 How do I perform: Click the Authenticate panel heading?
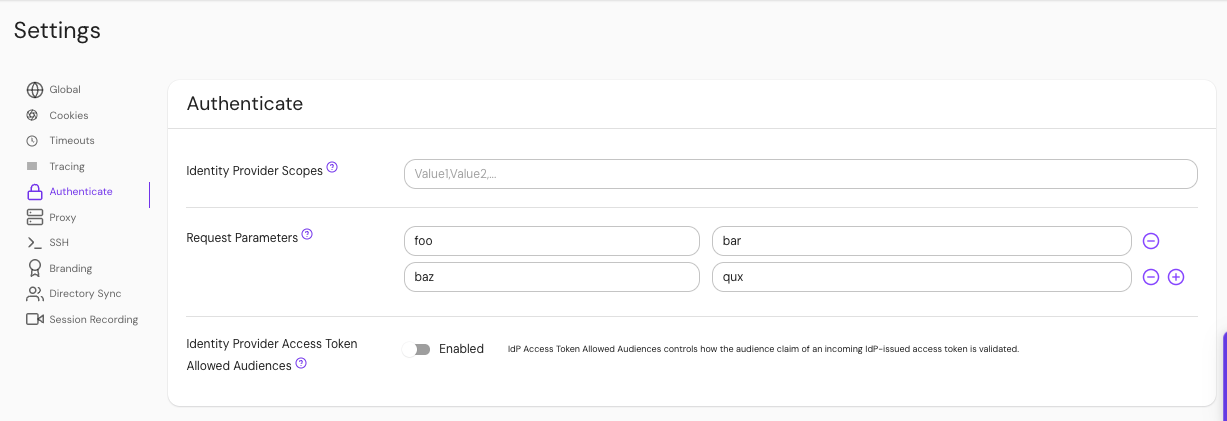245,103
